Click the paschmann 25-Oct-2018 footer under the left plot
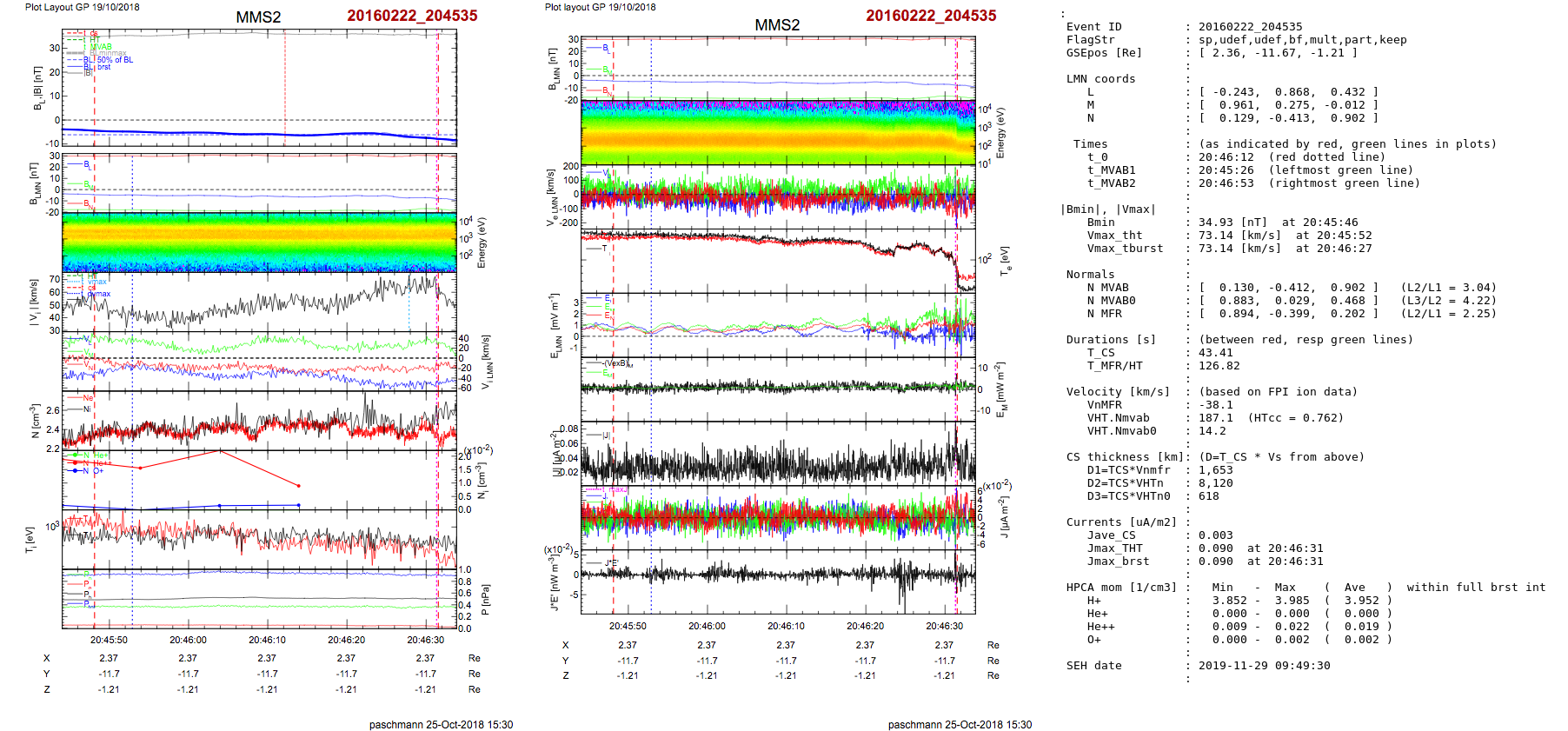The height and width of the screenshot is (731, 1568). [441, 724]
